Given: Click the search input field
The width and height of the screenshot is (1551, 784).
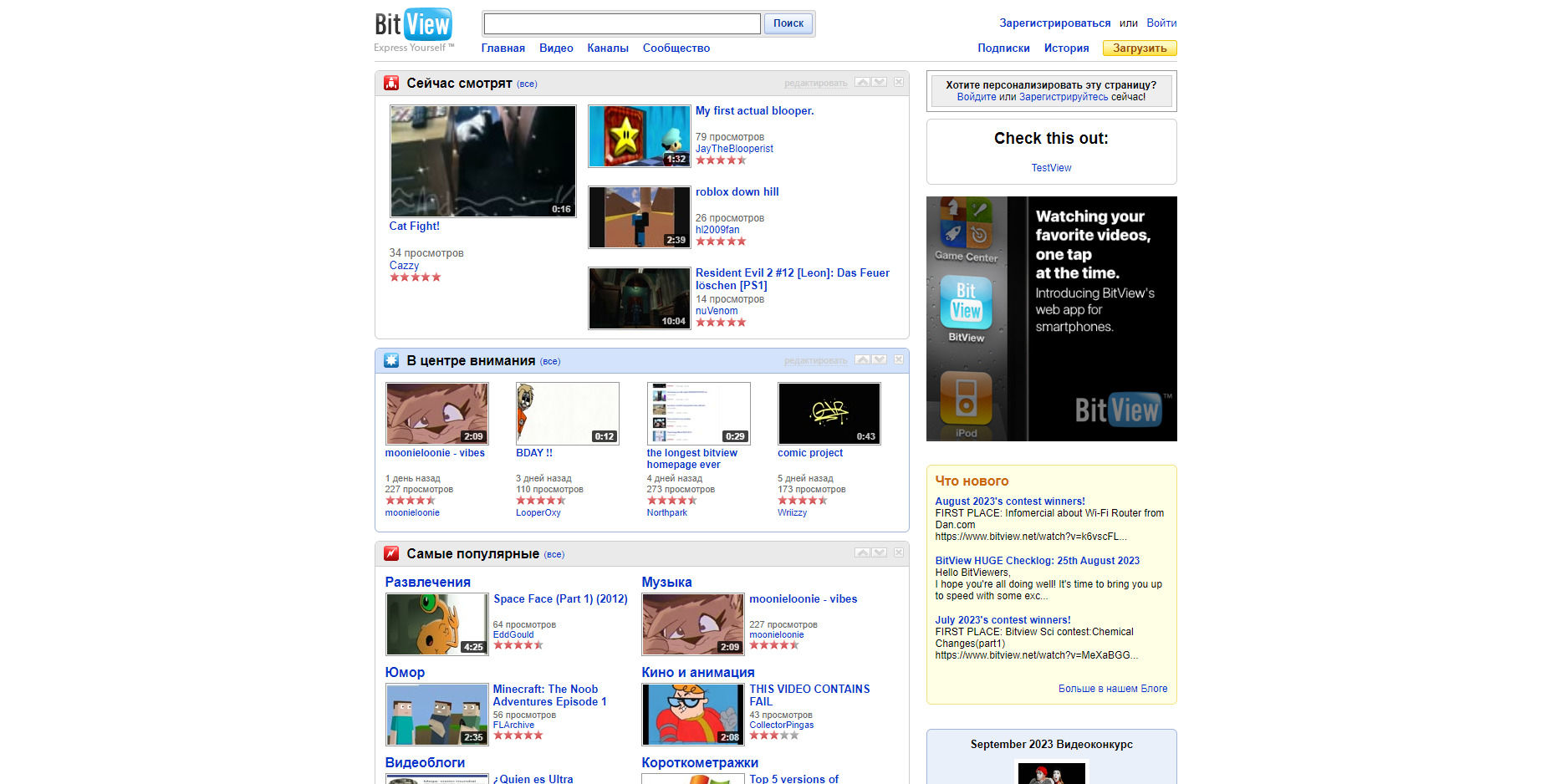Looking at the screenshot, I should [622, 23].
